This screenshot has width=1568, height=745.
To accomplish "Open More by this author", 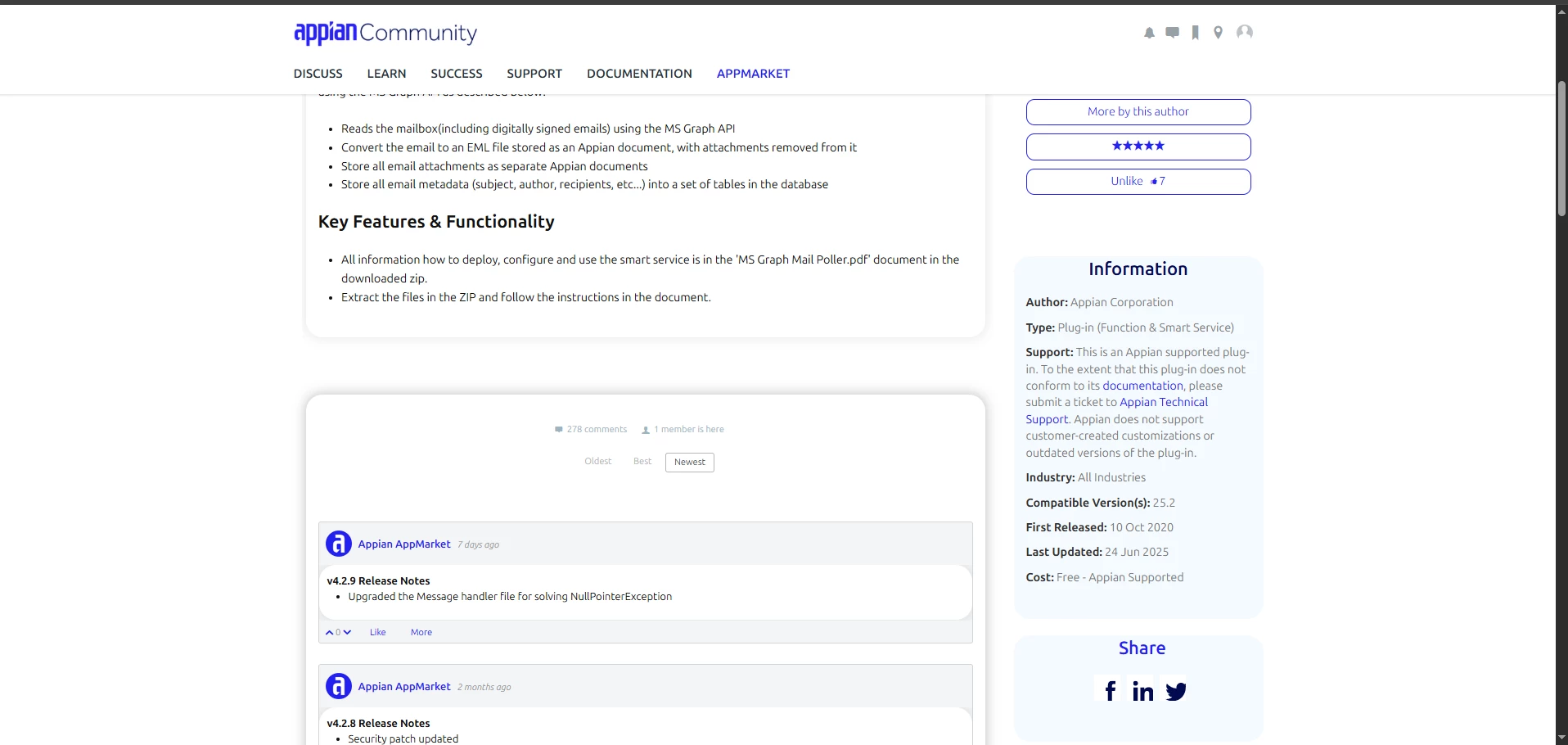I will [x=1138, y=112].
